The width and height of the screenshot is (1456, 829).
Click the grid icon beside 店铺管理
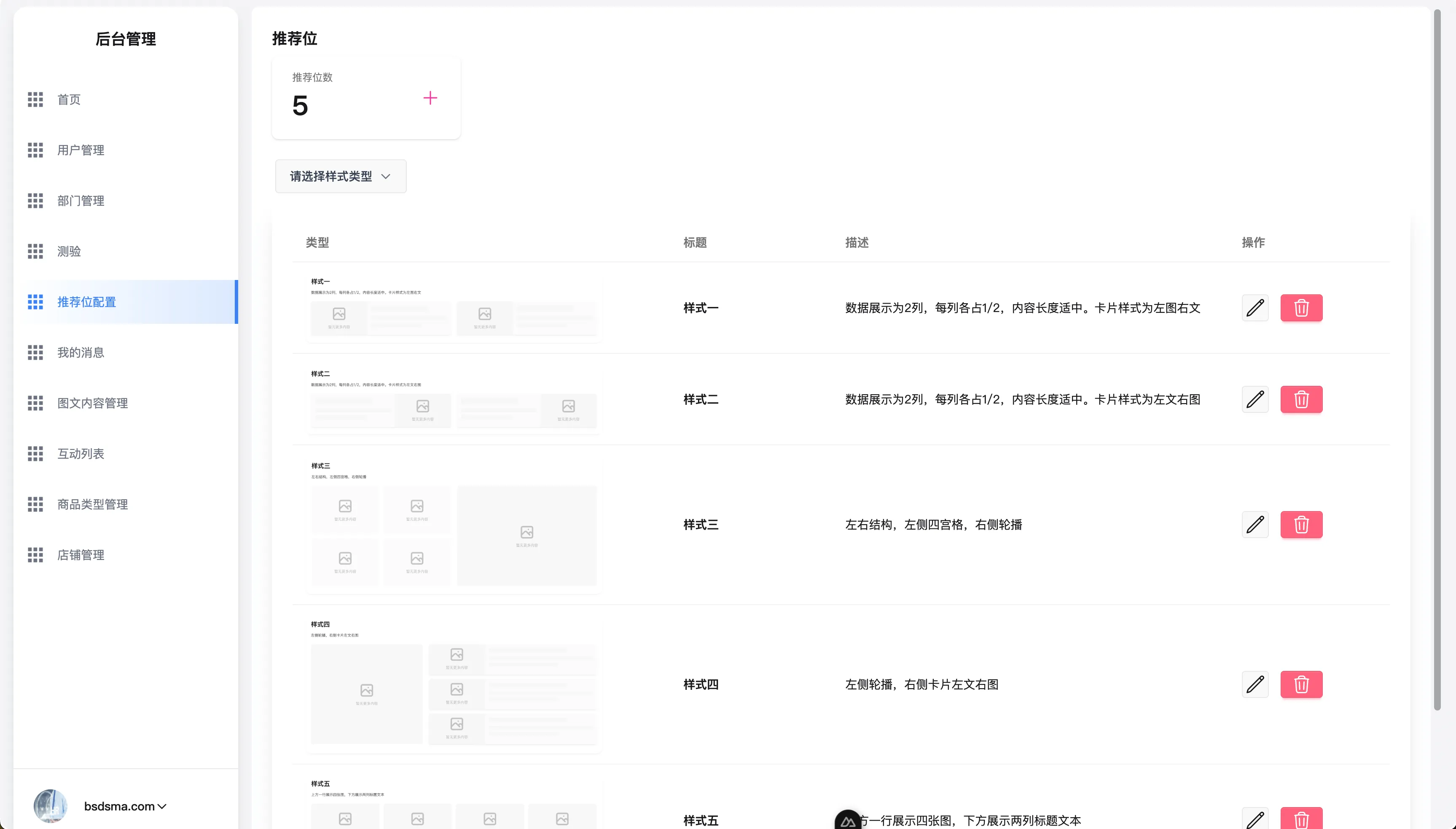(35, 554)
